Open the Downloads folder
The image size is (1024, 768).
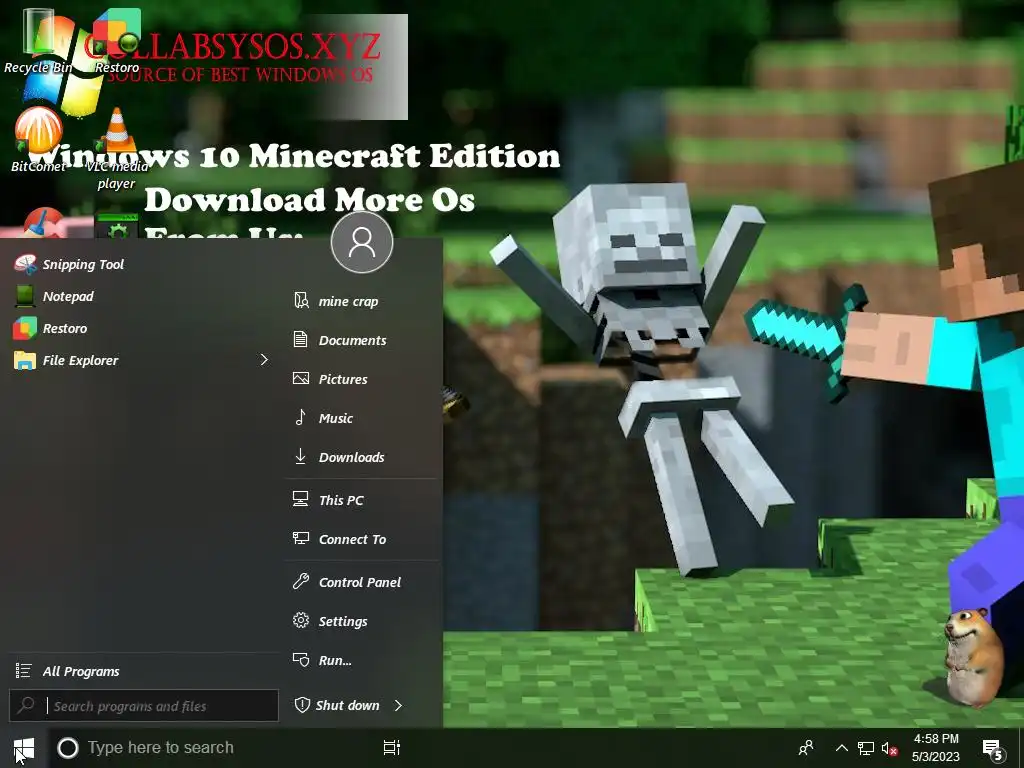[363, 457]
